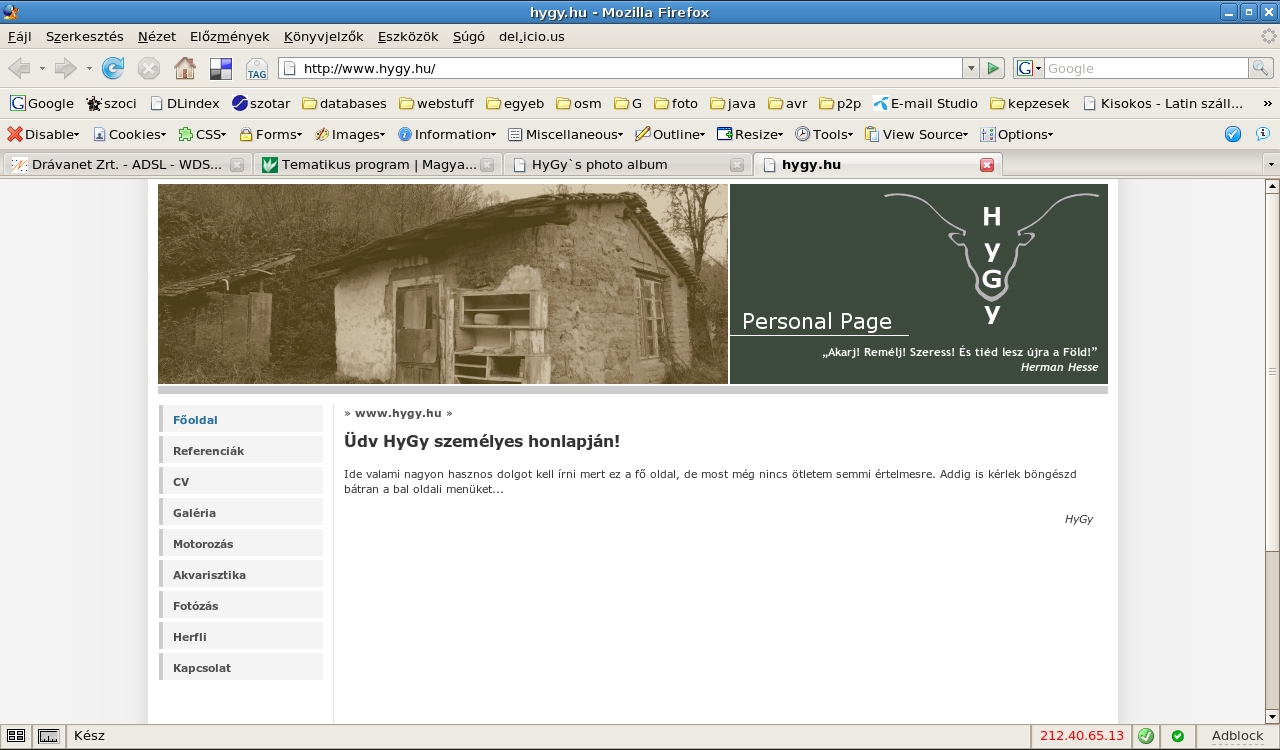Screen dimensions: 1280x750
Task: Open the CSS dropdown menu
Action: click(x=202, y=134)
